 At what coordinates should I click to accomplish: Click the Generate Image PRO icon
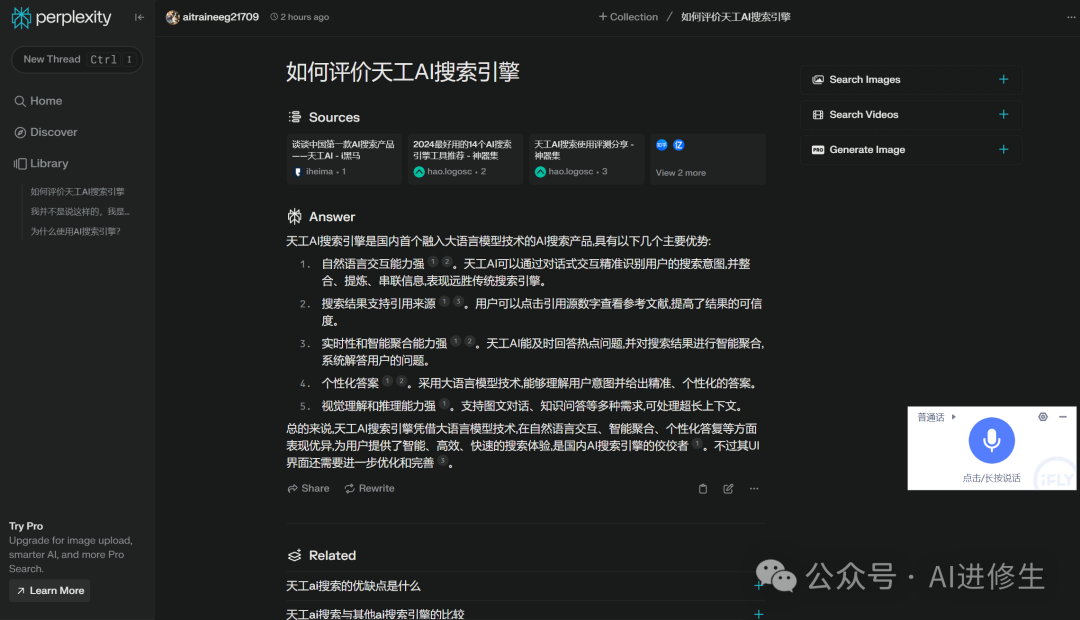[818, 149]
